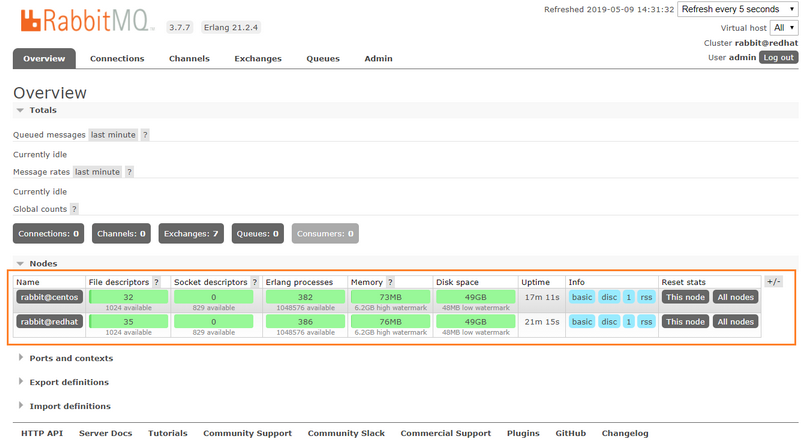Open help for Queued messages
The height and width of the screenshot is (447, 806).
point(145,135)
